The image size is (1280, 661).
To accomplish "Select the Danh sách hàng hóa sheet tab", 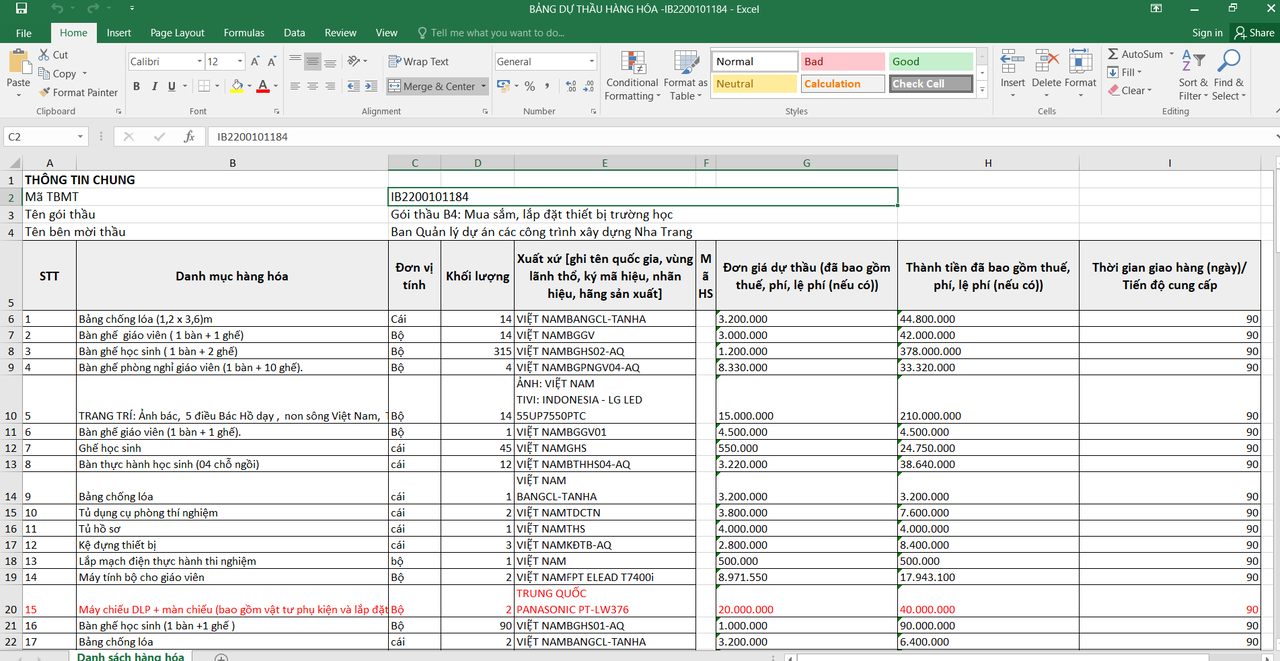I will tap(131, 656).
